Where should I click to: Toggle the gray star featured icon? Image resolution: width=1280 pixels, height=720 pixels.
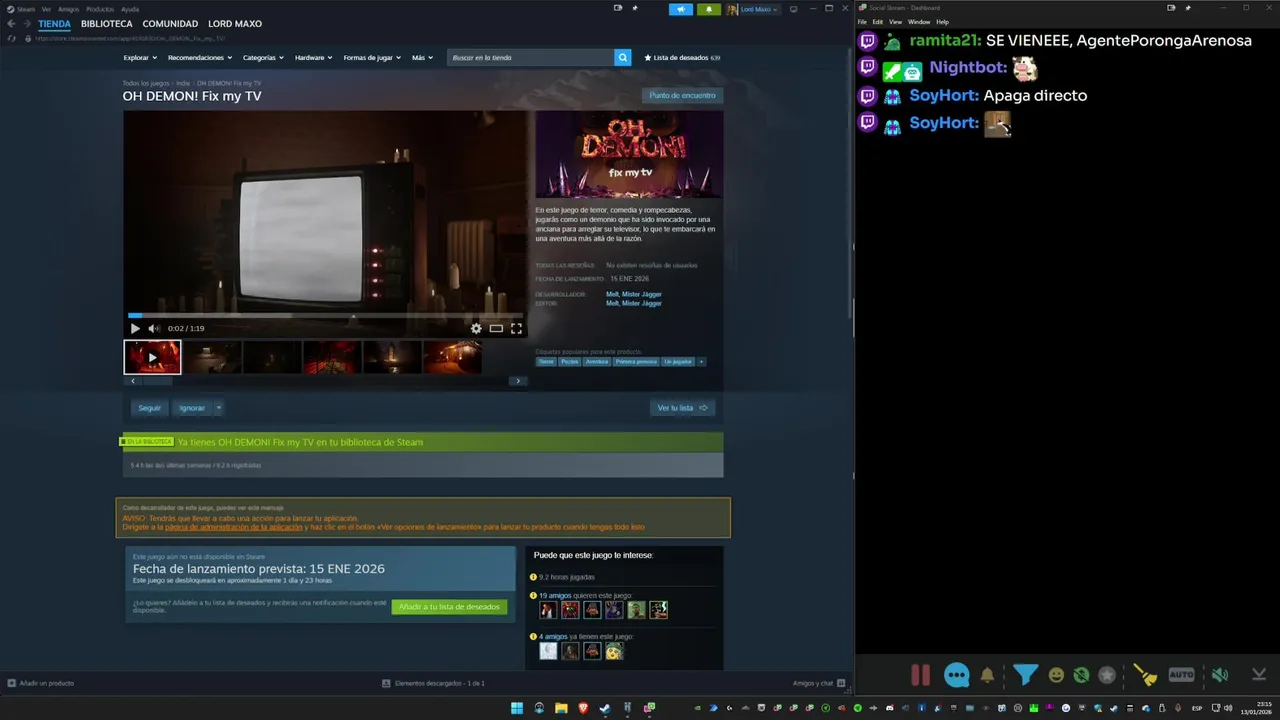(1107, 675)
